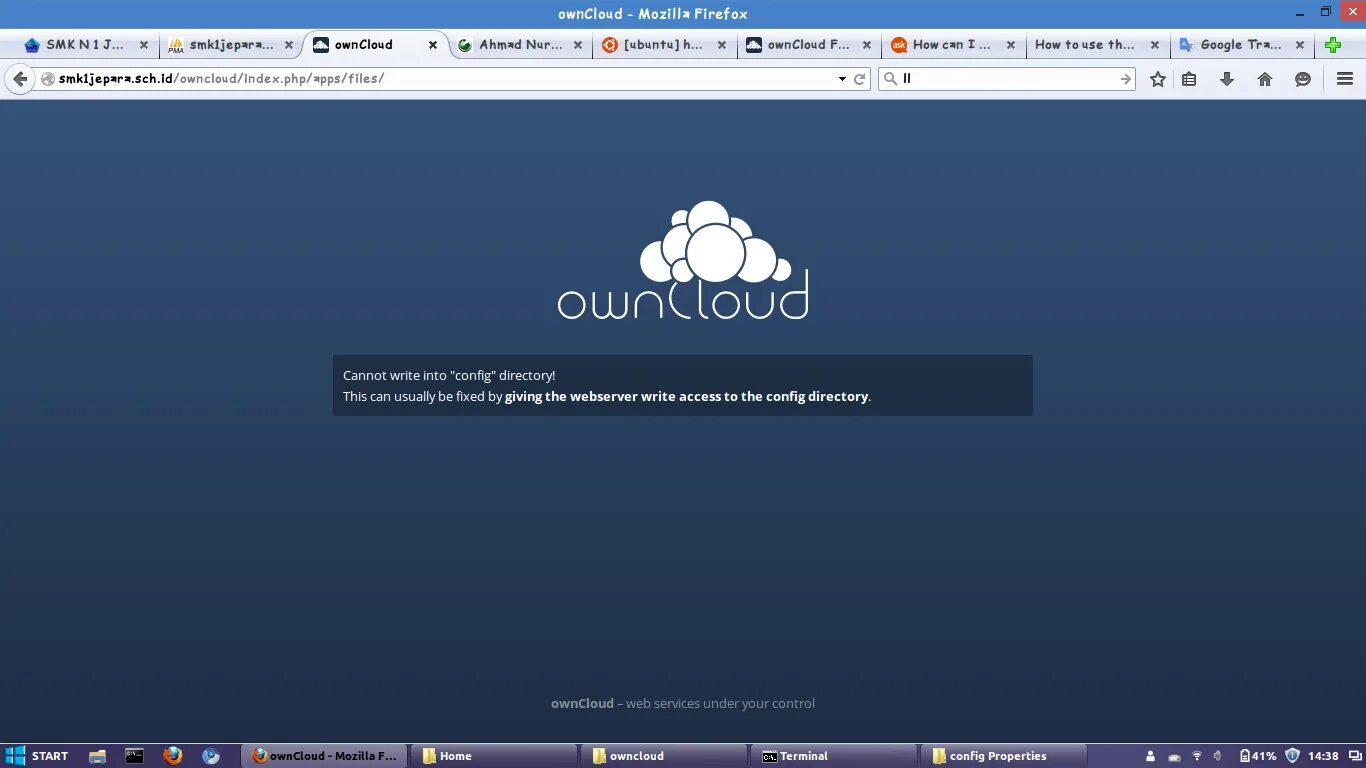1366x768 pixels.
Task: Switch to the How can I... tab
Action: coord(951,45)
